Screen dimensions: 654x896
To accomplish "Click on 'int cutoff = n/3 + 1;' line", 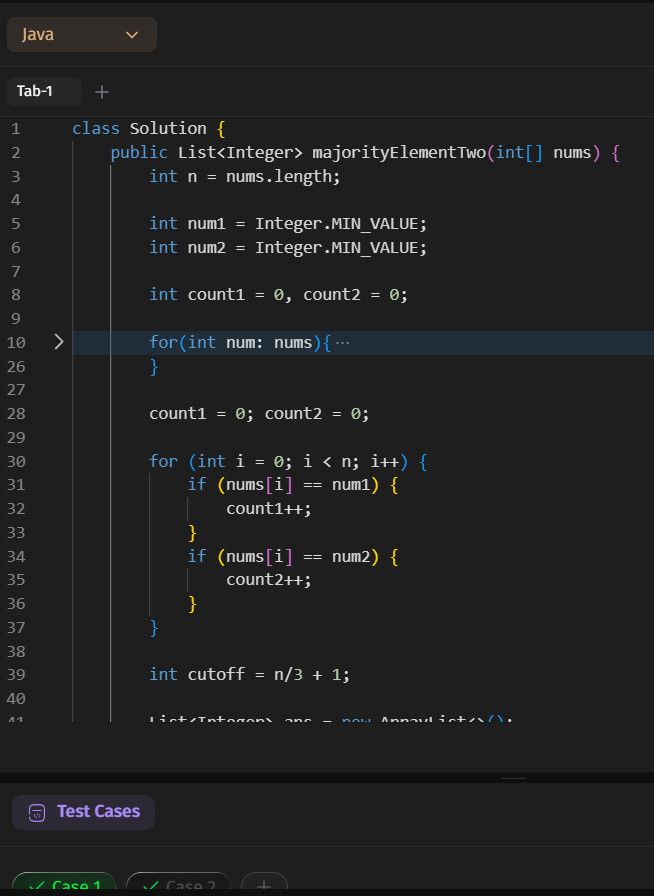I will 249,675.
